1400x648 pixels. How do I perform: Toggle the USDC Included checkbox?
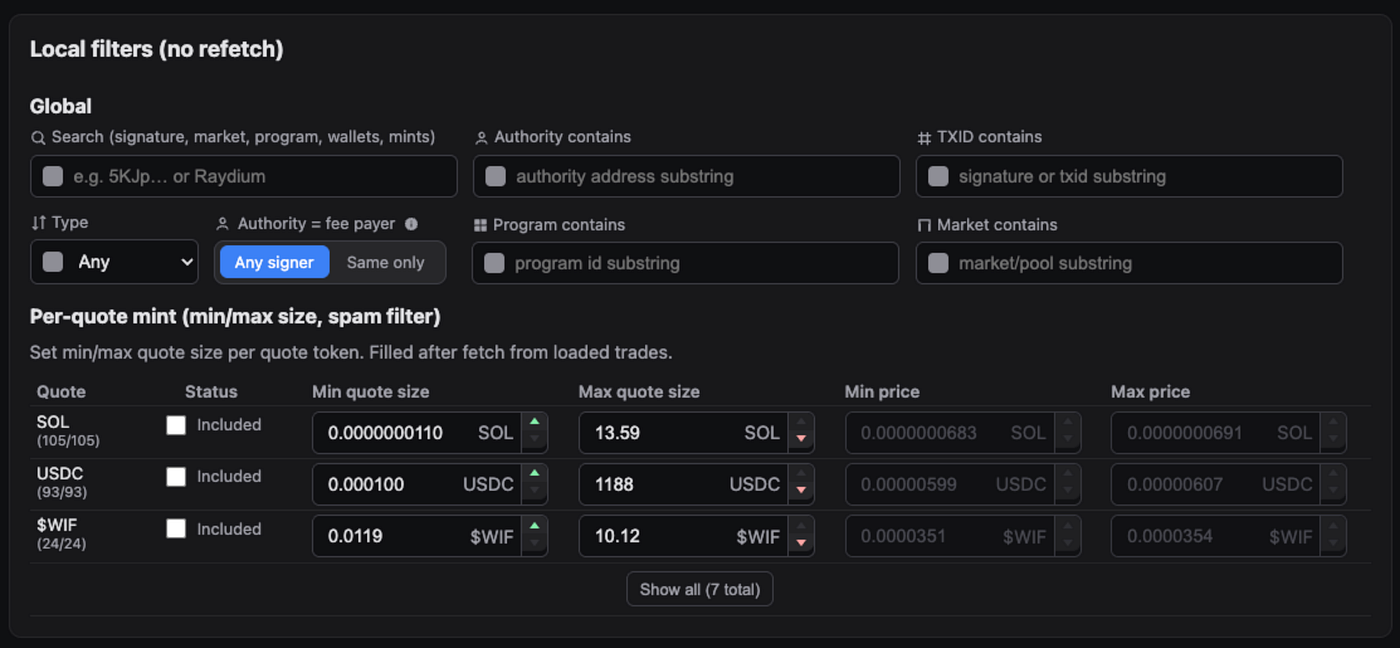(x=176, y=477)
